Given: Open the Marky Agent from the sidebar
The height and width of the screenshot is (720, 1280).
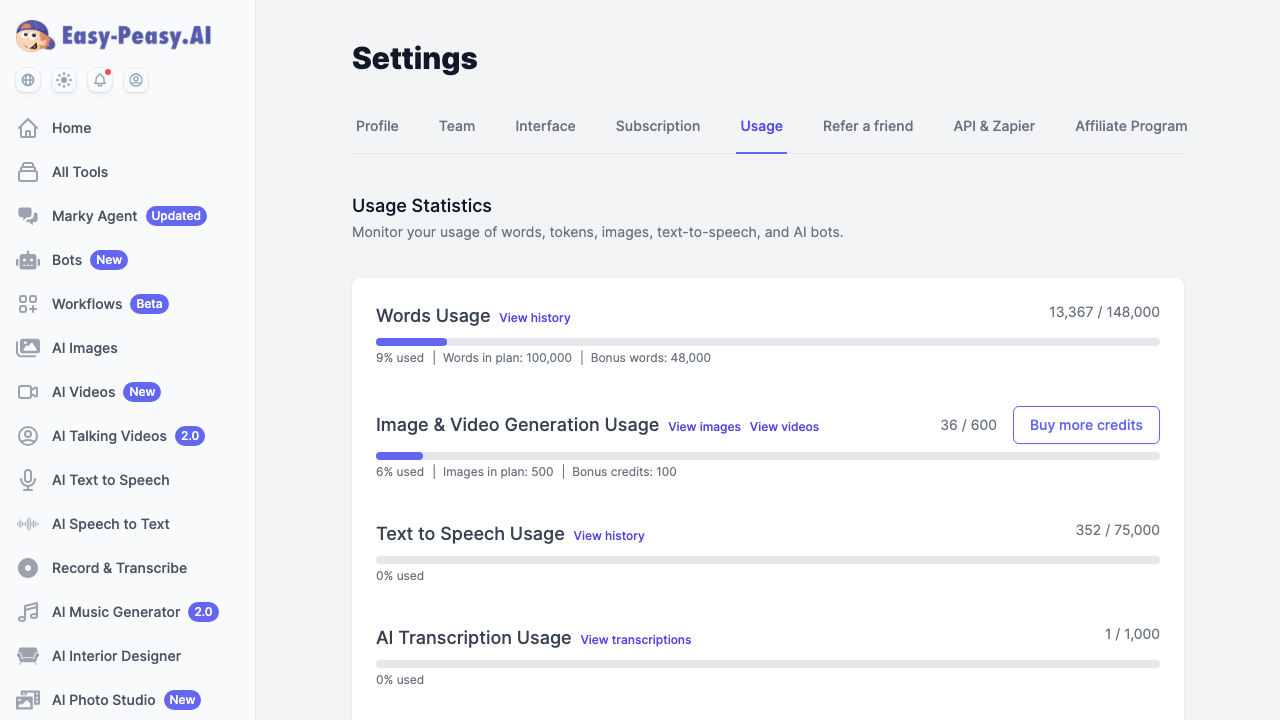Looking at the screenshot, I should click(94, 216).
